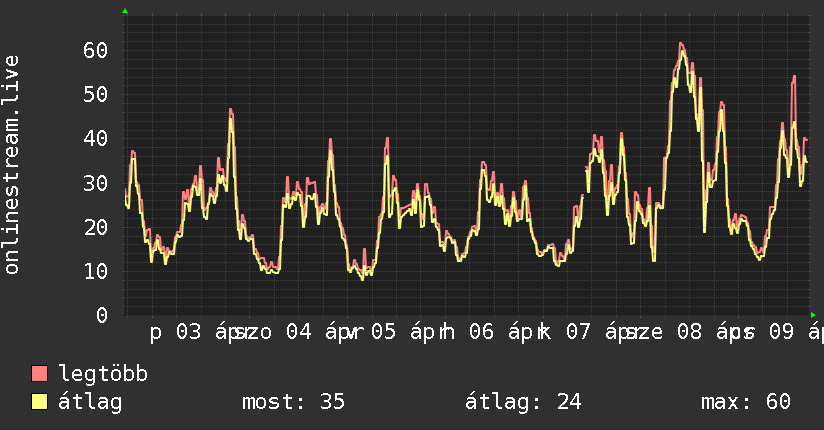Click the vertical onlinestream.live axis title
824x430 pixels.
[x=12, y=165]
